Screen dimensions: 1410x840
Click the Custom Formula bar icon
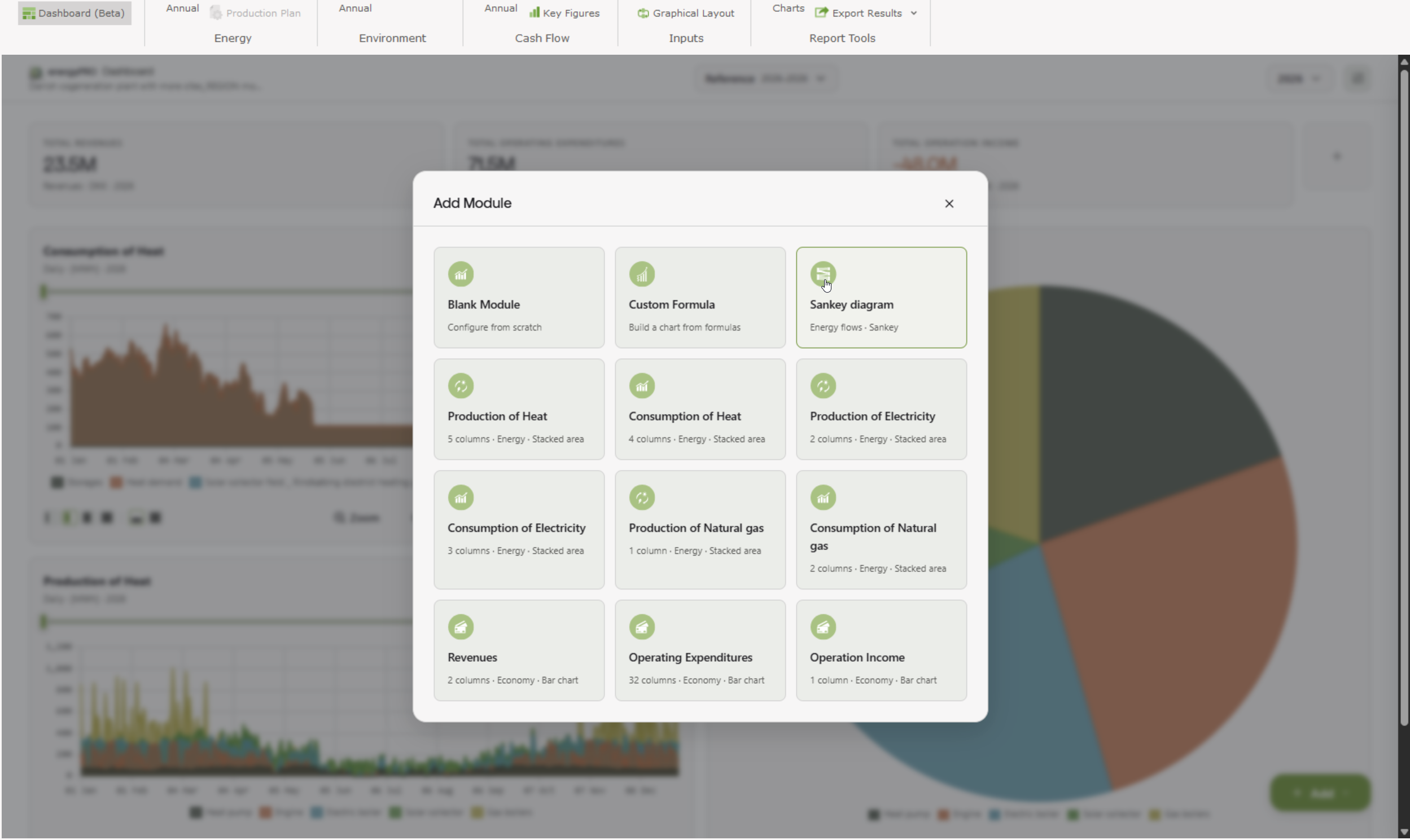[x=642, y=275]
